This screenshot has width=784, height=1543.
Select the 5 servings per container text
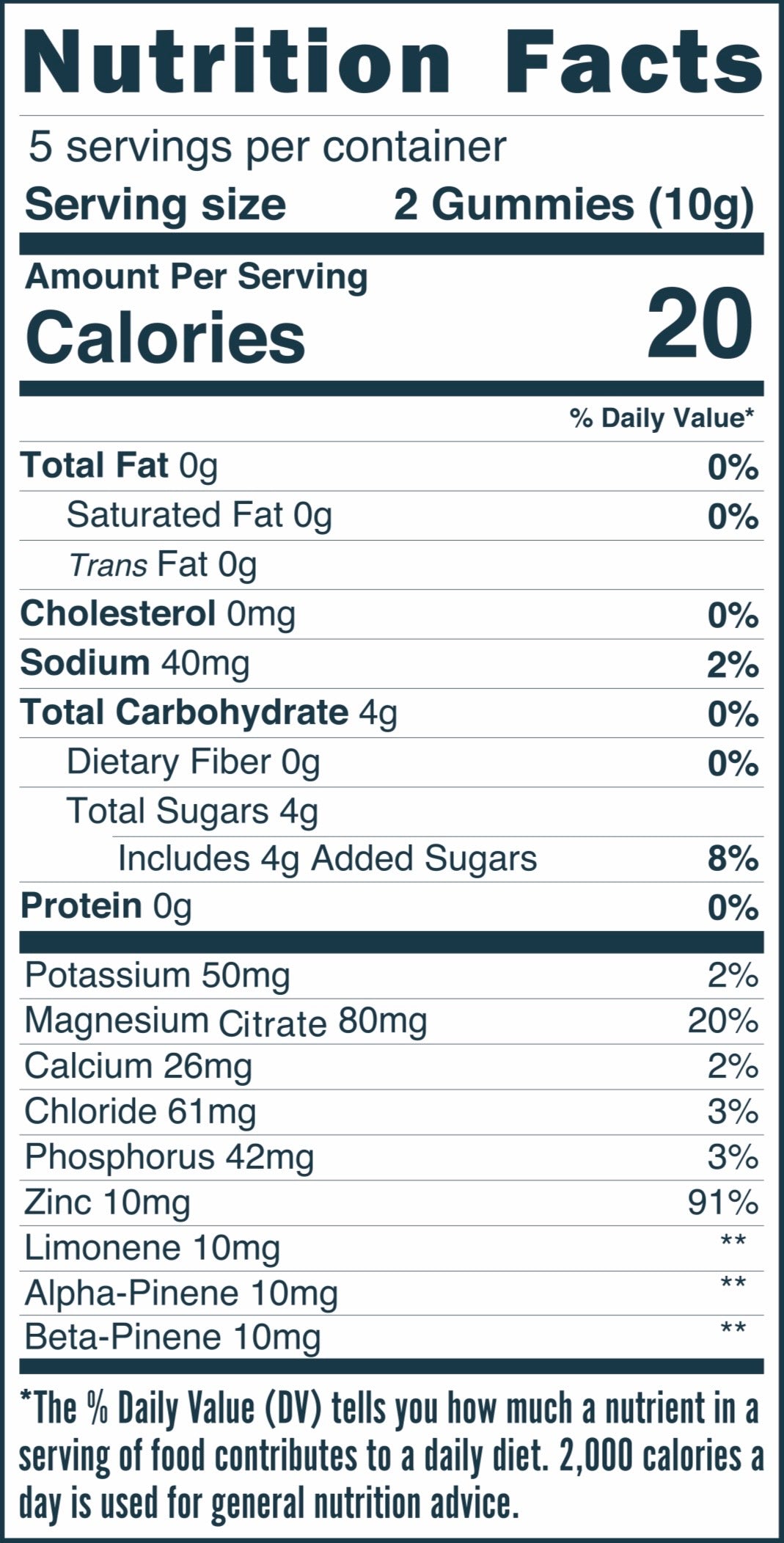(x=267, y=147)
